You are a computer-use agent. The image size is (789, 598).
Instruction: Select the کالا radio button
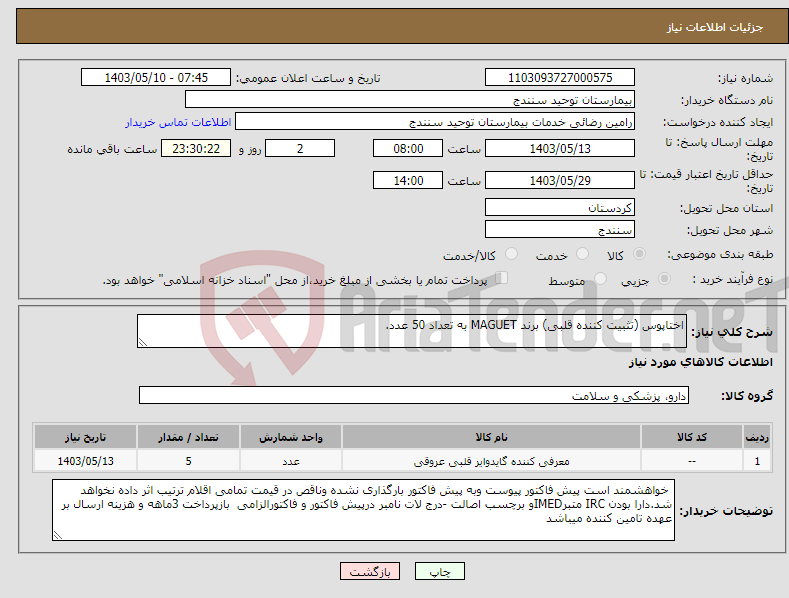640,254
